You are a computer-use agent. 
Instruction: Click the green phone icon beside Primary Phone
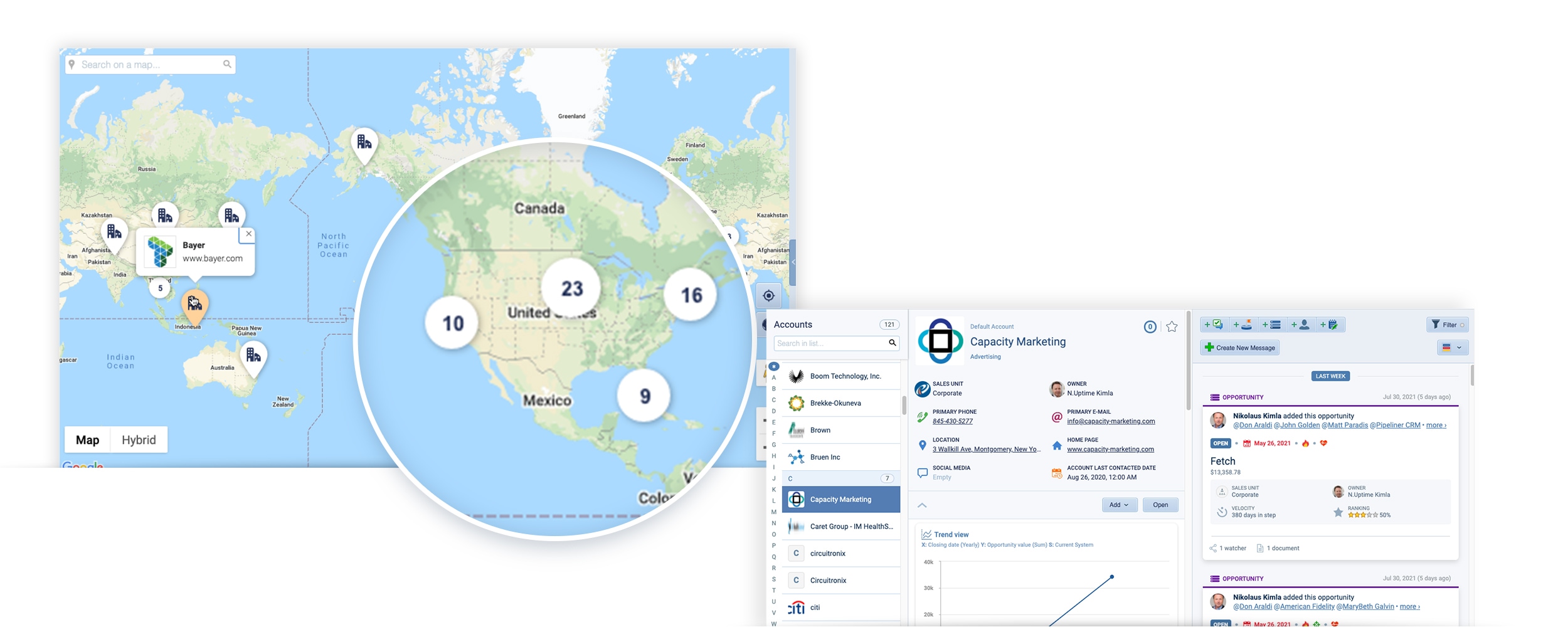coord(921,417)
